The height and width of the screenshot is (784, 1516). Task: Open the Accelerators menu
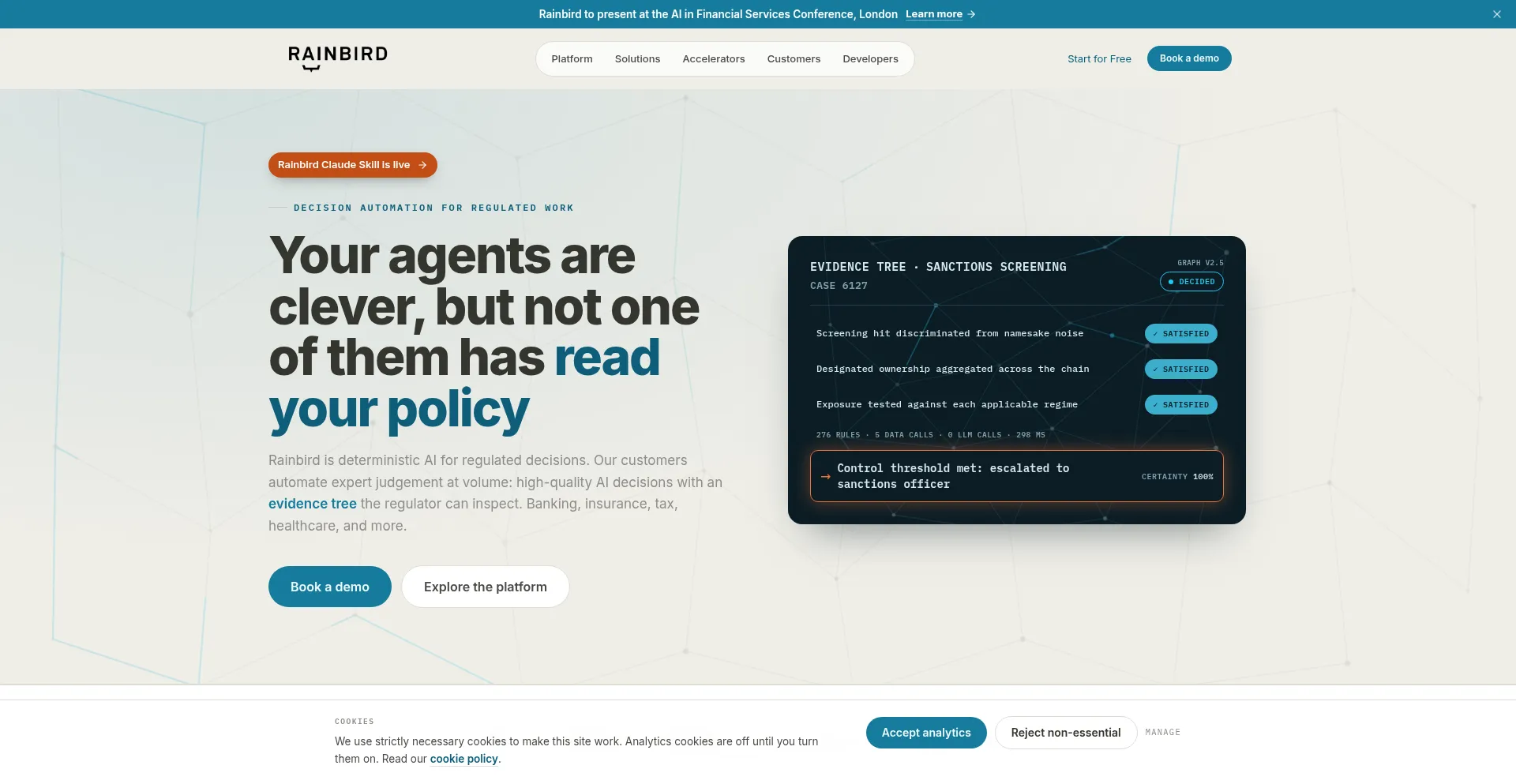click(714, 59)
